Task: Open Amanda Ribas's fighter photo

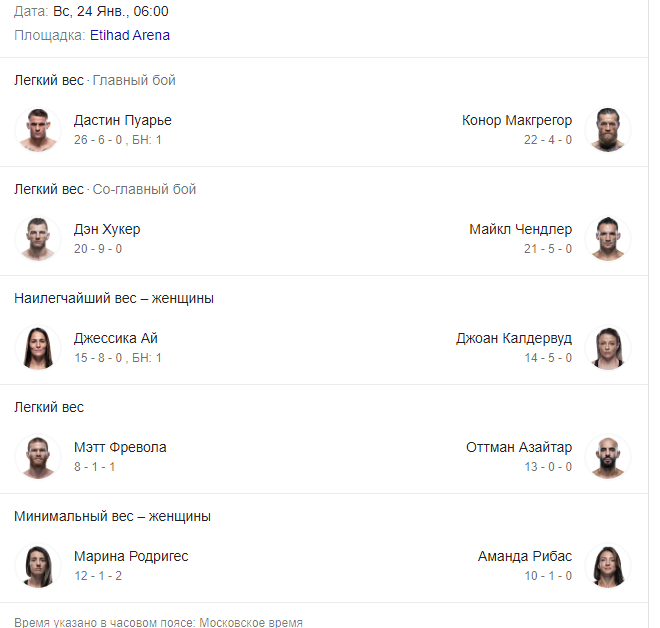Action: 607,565
